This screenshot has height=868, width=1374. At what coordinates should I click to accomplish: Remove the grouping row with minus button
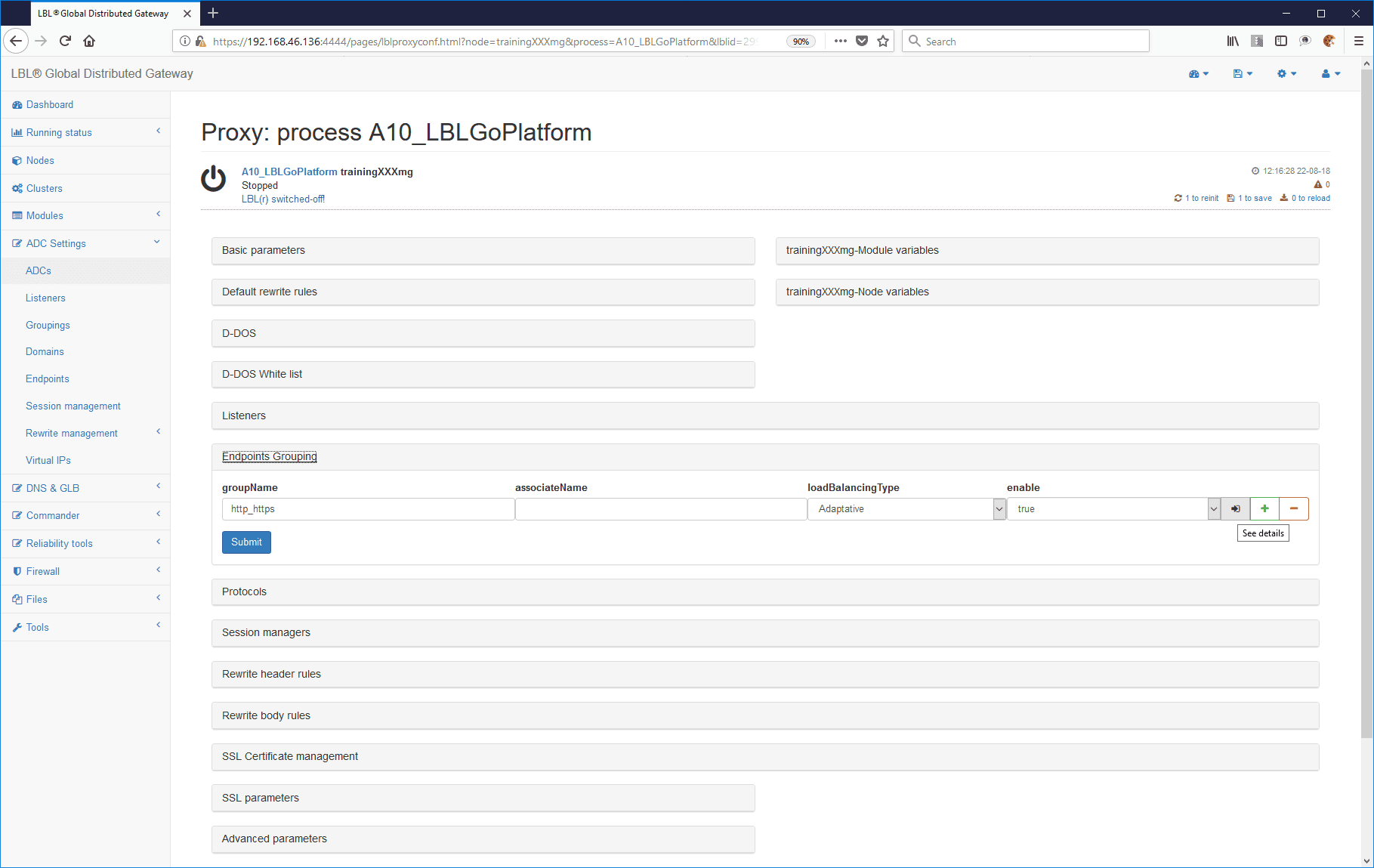tap(1294, 509)
